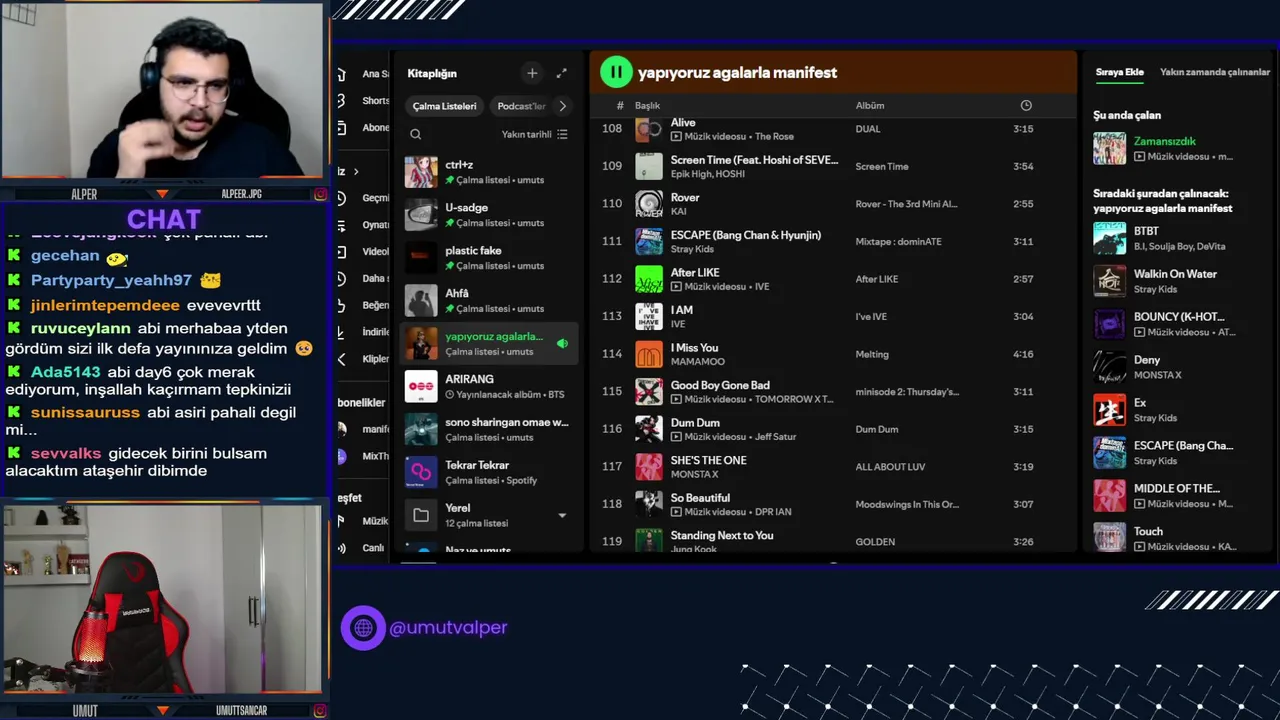1280x720 pixels.
Task: Sort by the Başlık column header
Action: tap(647, 105)
